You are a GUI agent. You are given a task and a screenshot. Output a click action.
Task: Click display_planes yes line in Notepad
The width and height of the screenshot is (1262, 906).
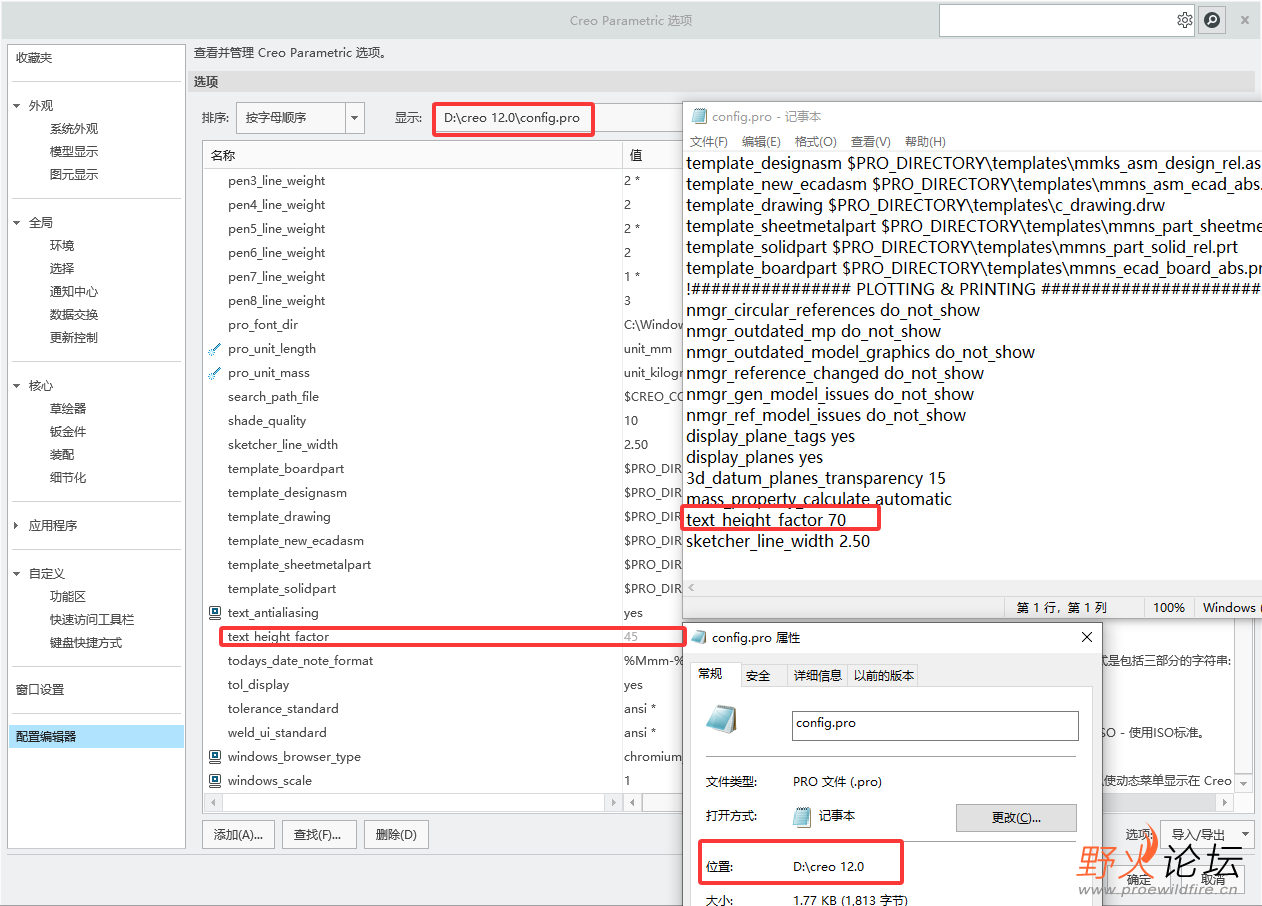point(754,457)
